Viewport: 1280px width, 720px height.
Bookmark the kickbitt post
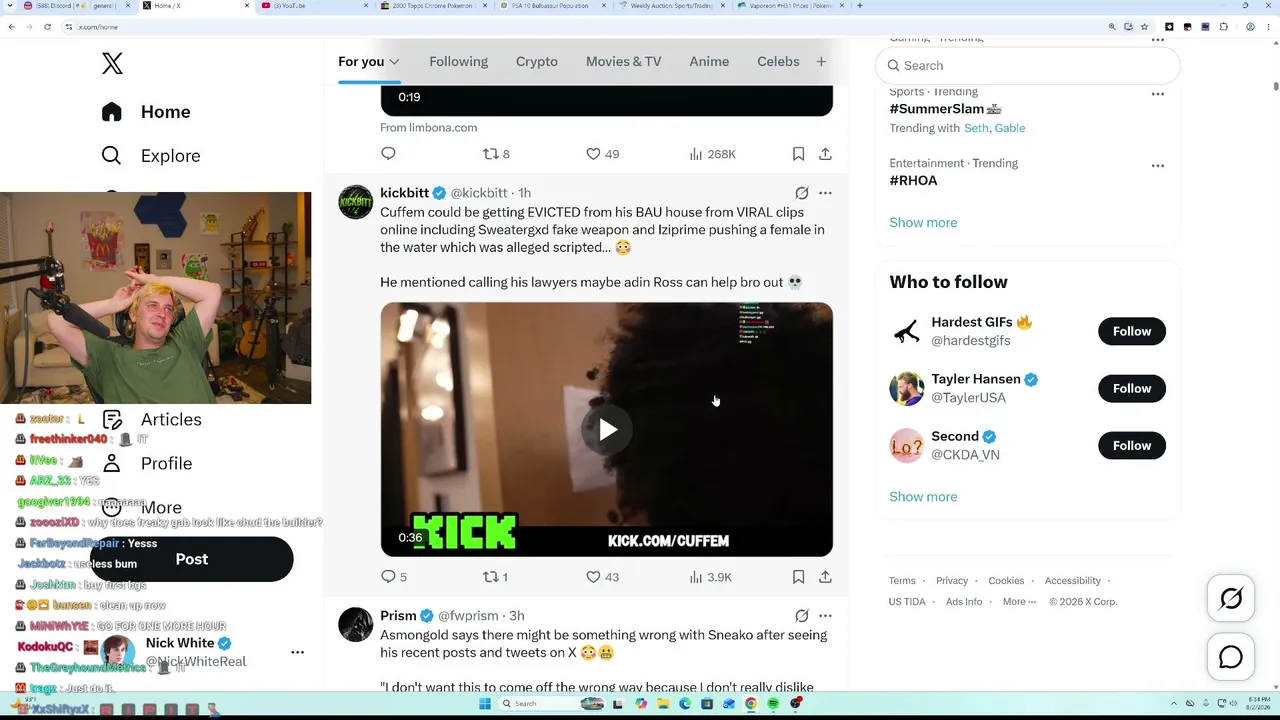798,577
